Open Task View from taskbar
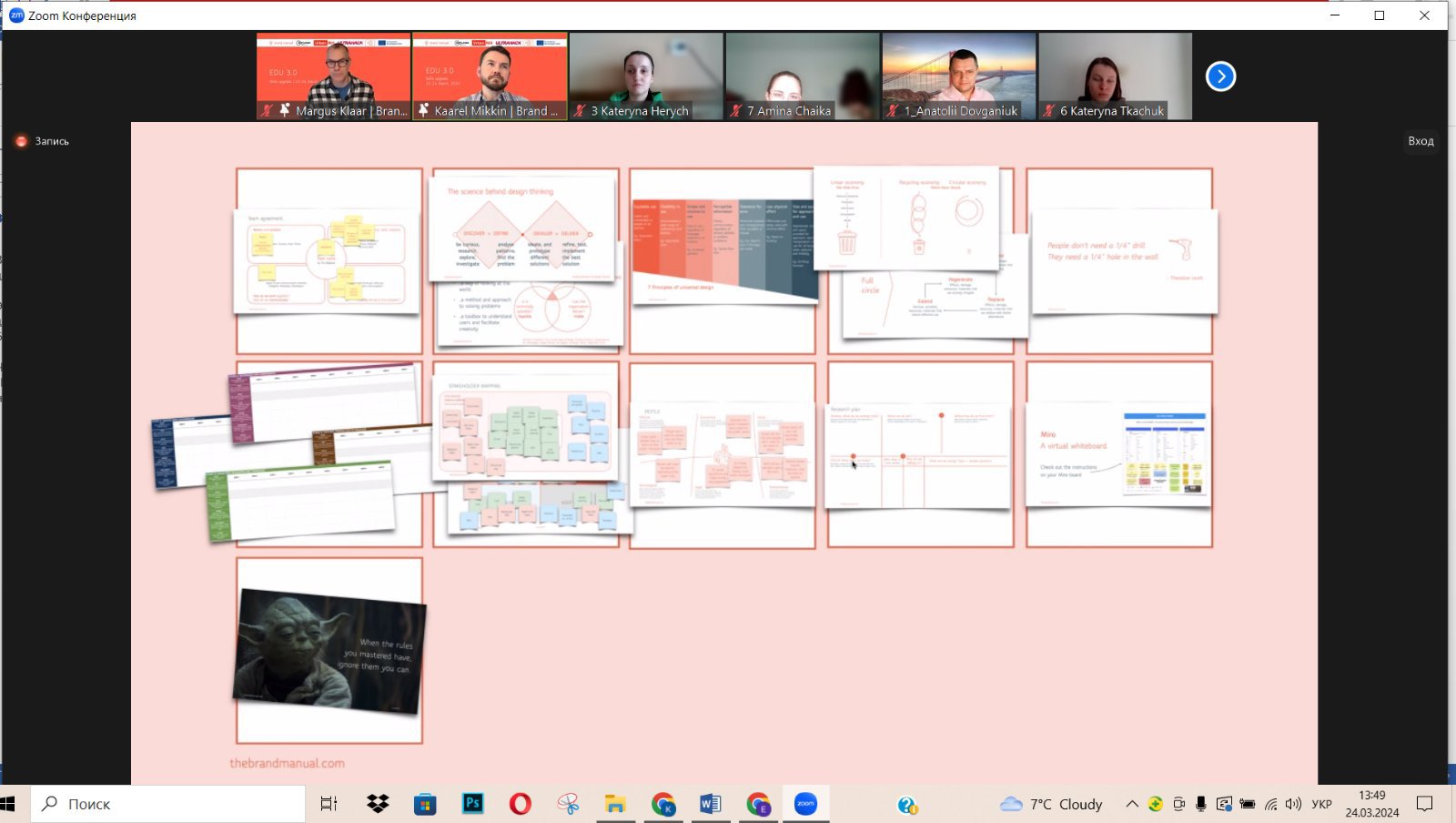The image size is (1456, 823). [x=329, y=804]
